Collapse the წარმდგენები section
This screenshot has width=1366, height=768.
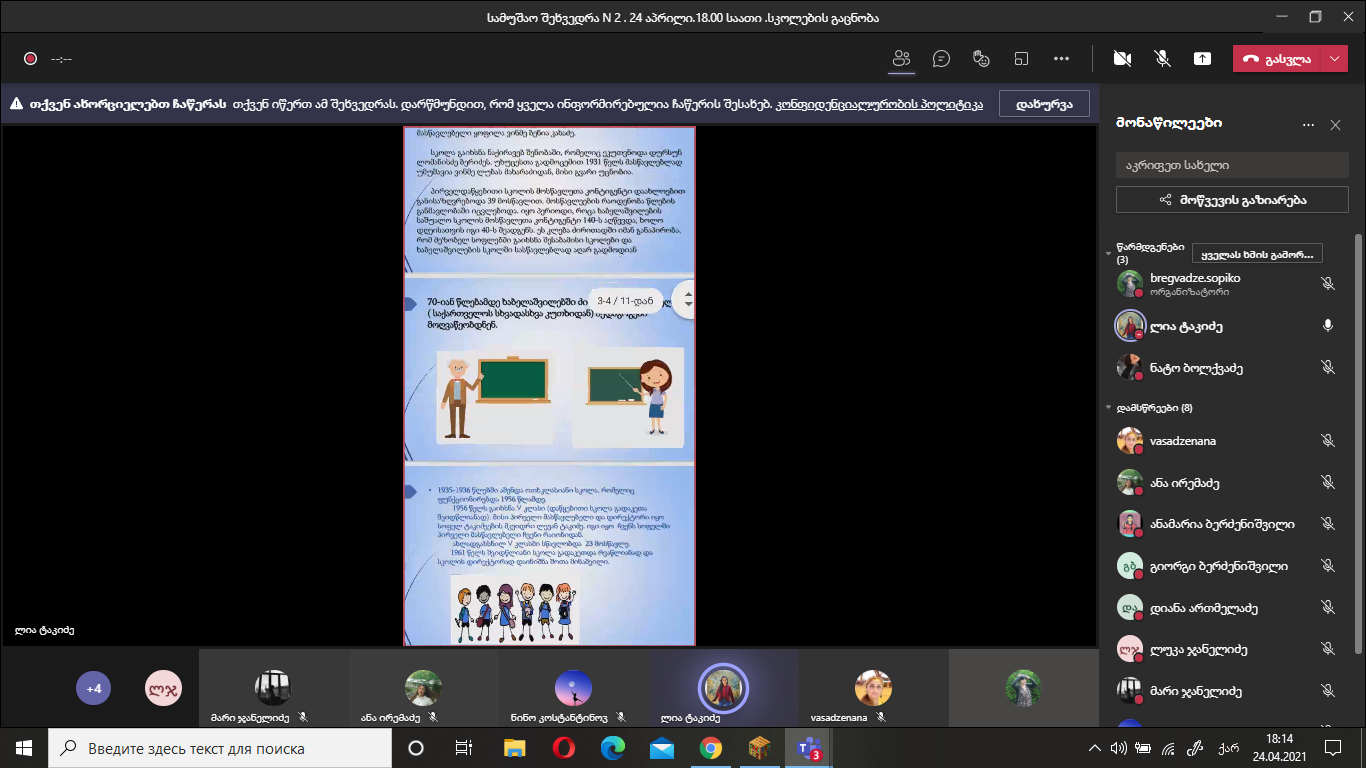1109,253
